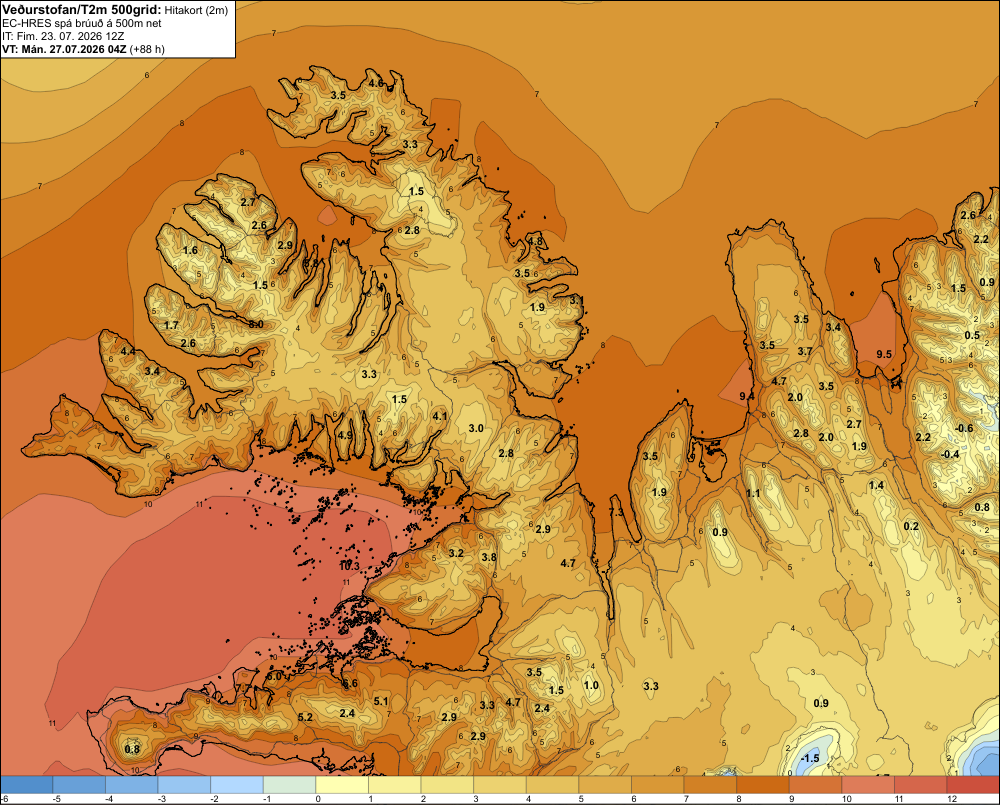This screenshot has width=1000, height=805.
Task: Click the '-6' tick label on the colour scale
Action: [x=4, y=799]
